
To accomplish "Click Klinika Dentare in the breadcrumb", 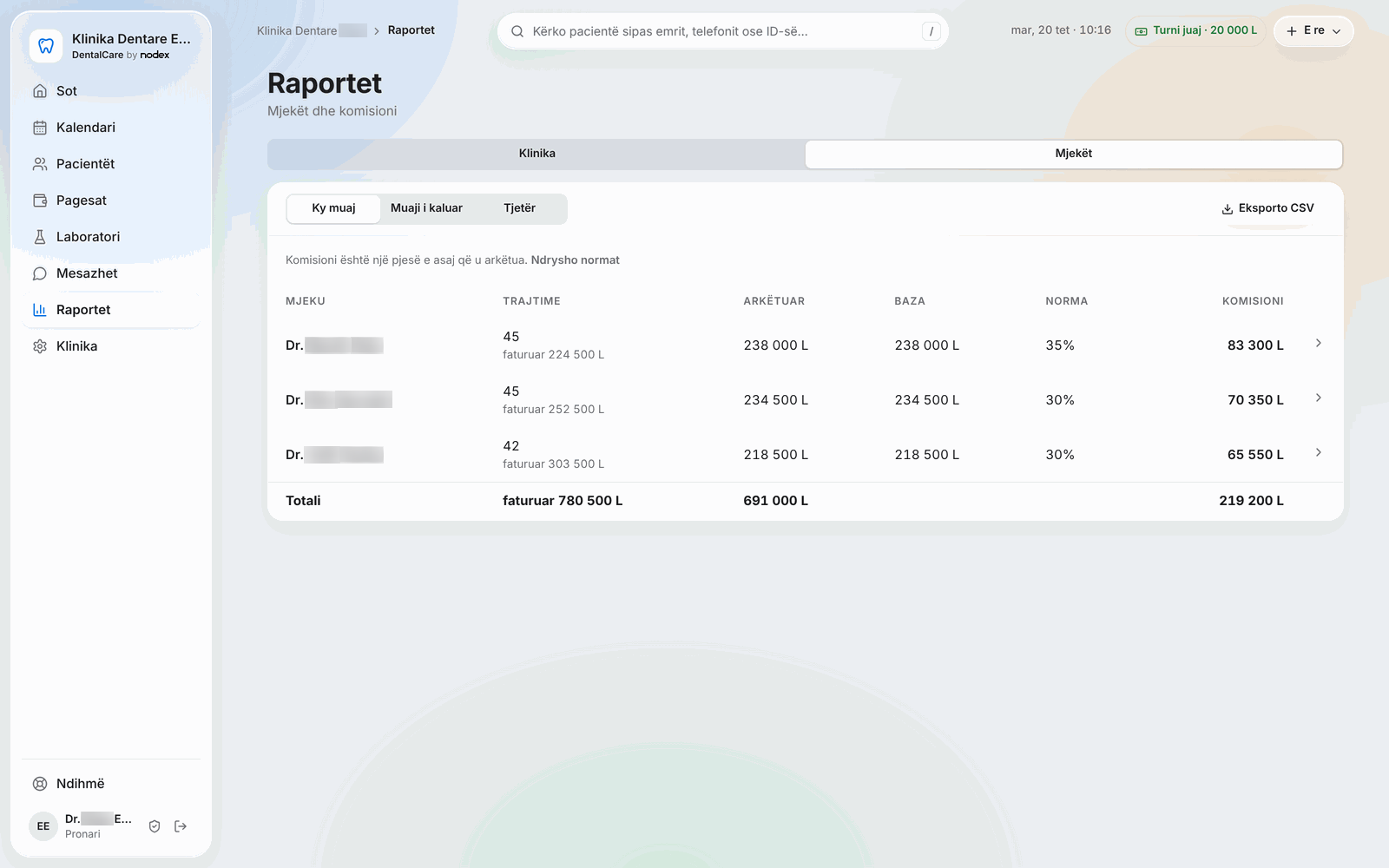I will point(312,30).
